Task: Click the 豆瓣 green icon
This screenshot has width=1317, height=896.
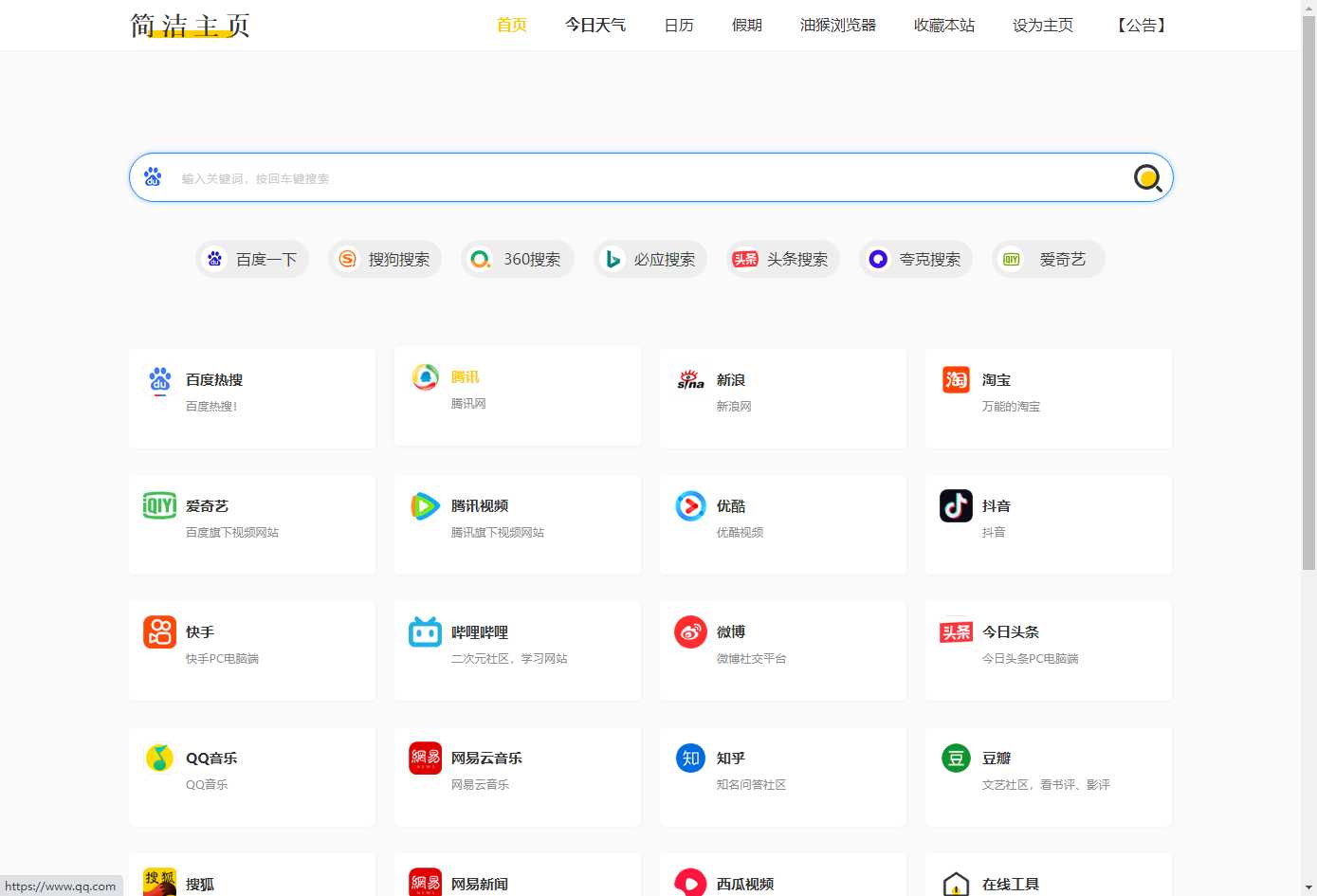Action: pos(956,759)
